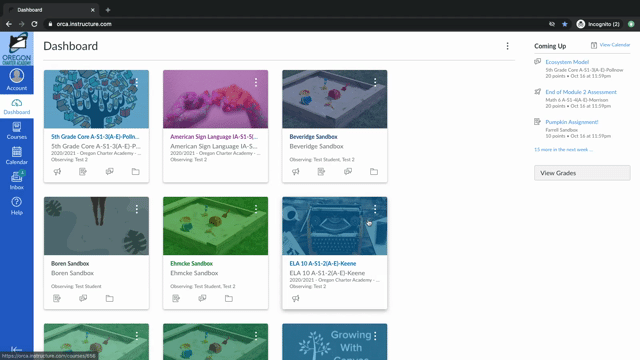Show 15 more in the next week
The width and height of the screenshot is (640, 360).
563,150
